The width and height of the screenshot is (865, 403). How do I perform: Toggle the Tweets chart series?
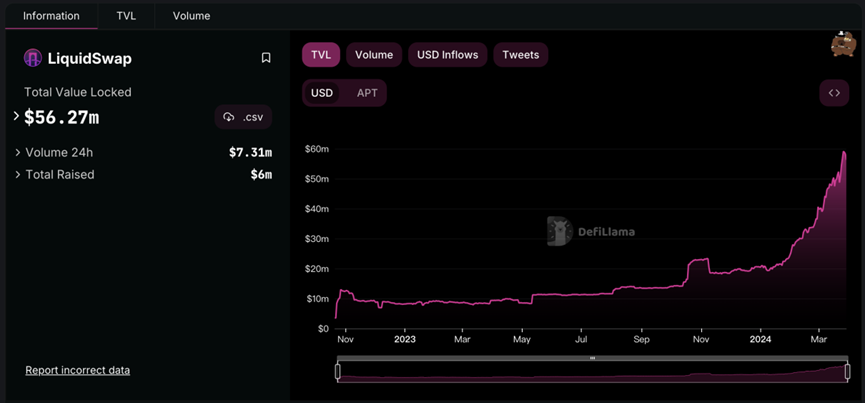[x=520, y=55]
